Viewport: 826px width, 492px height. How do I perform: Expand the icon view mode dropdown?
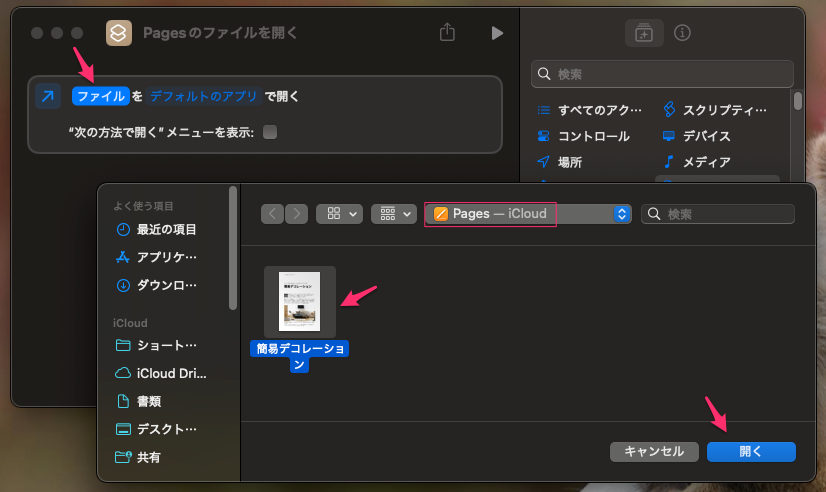339,214
